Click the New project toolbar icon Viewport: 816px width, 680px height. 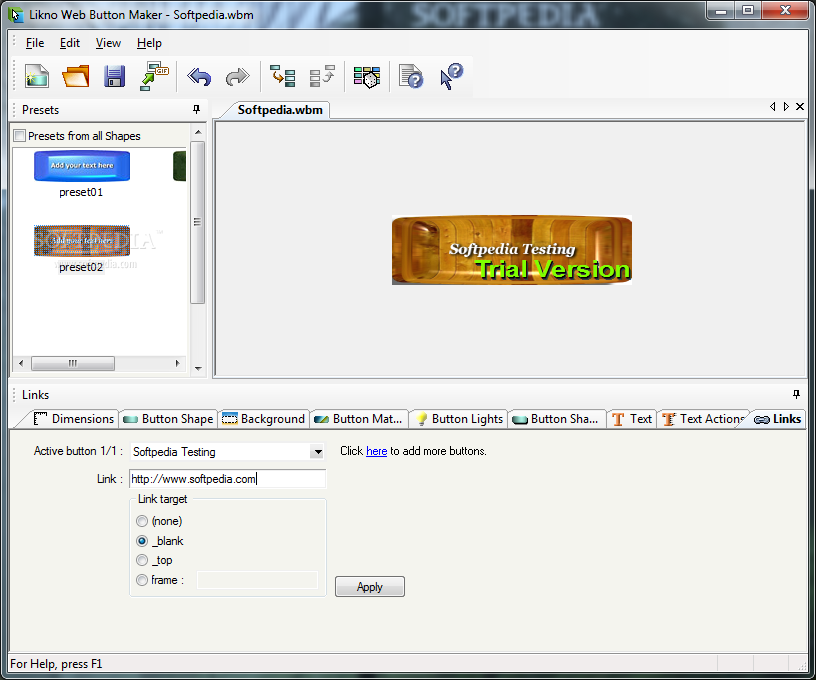point(36,76)
